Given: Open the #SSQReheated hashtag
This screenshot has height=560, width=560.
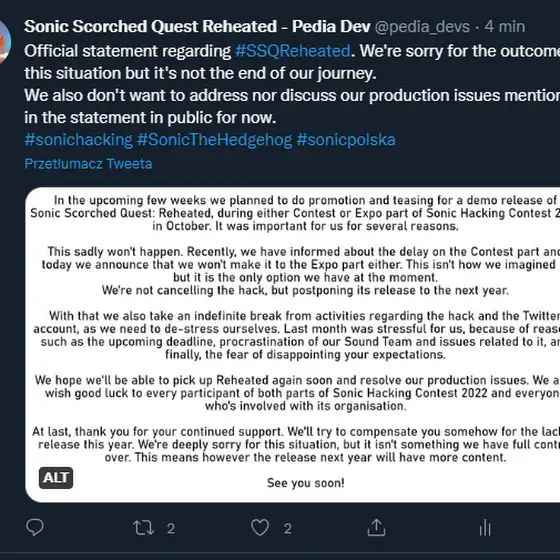Looking at the screenshot, I should tap(292, 51).
